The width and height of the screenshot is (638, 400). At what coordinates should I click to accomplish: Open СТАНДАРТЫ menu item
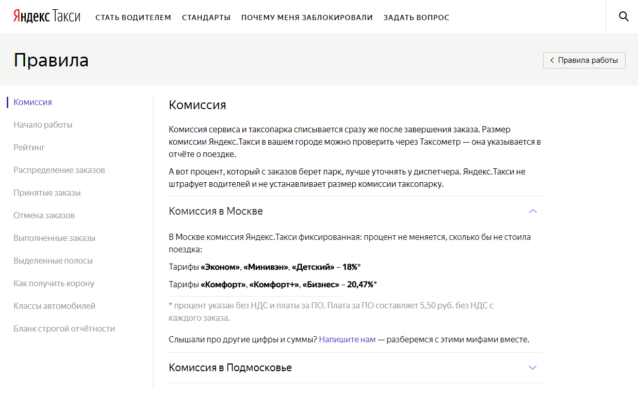(206, 17)
